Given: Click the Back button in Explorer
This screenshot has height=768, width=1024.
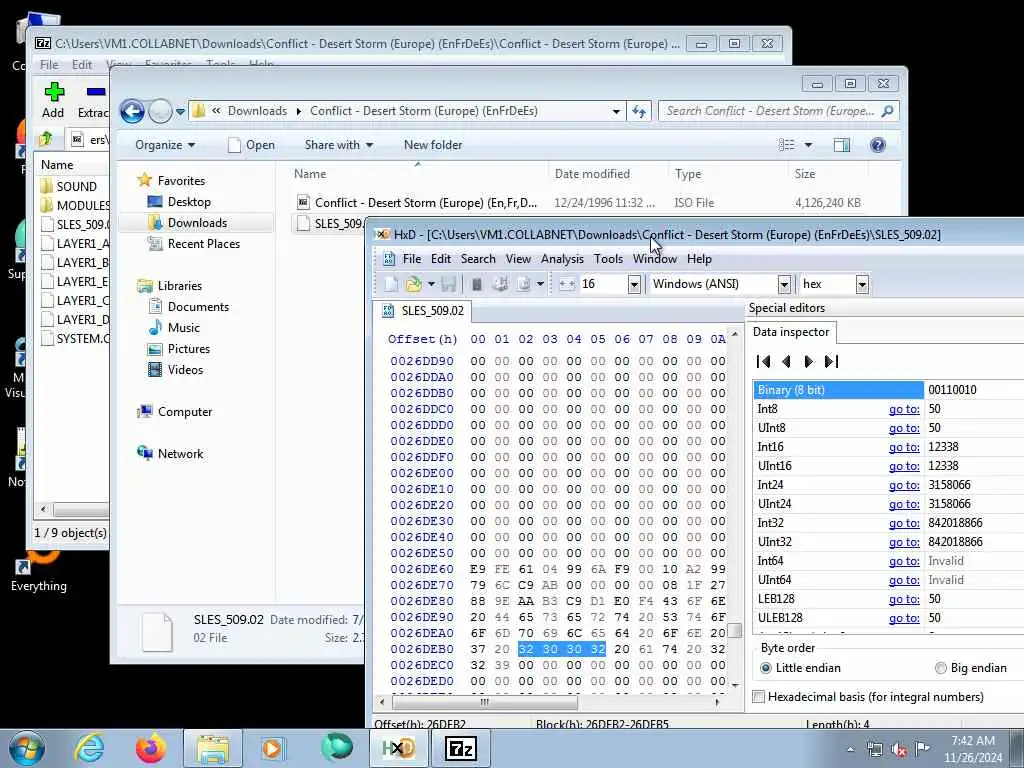Looking at the screenshot, I should point(132,112).
